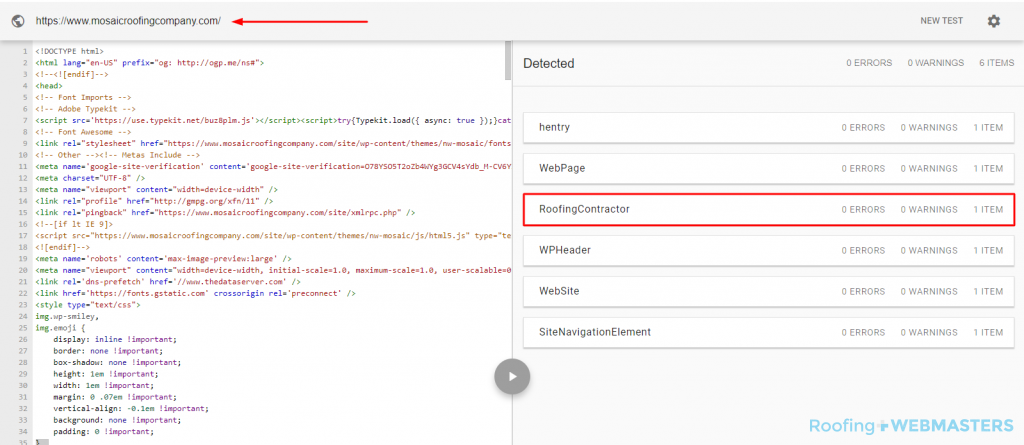Viewport: 1024px width, 445px height.
Task: Click the mosaicroofingcompany.com URL field
Action: point(128,21)
